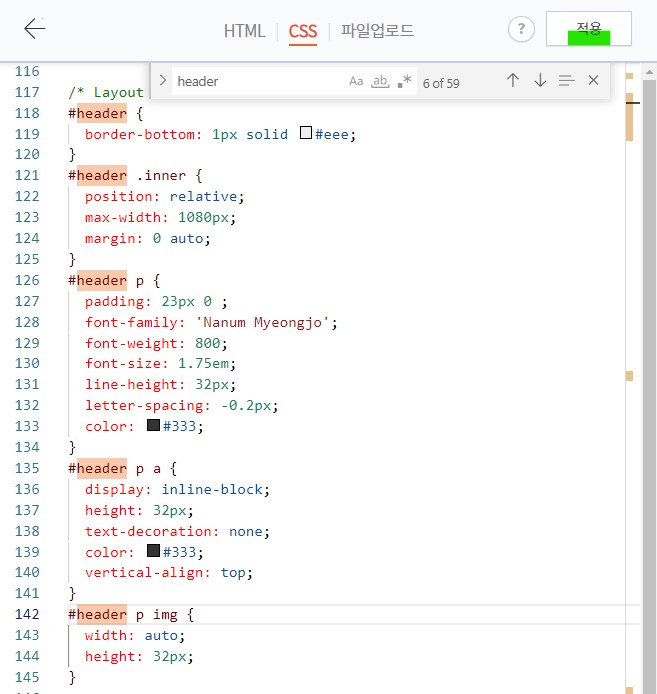
Task: Click the inline-block display value
Action: point(212,490)
